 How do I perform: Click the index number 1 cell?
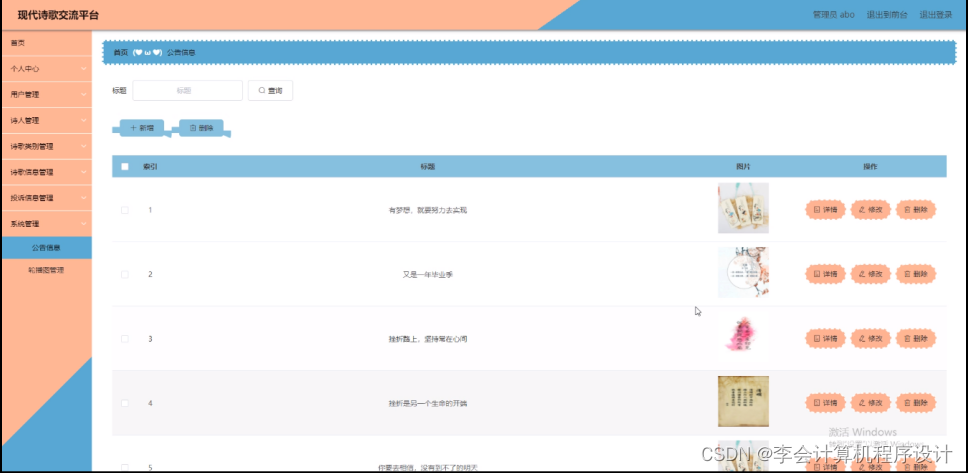coord(150,210)
